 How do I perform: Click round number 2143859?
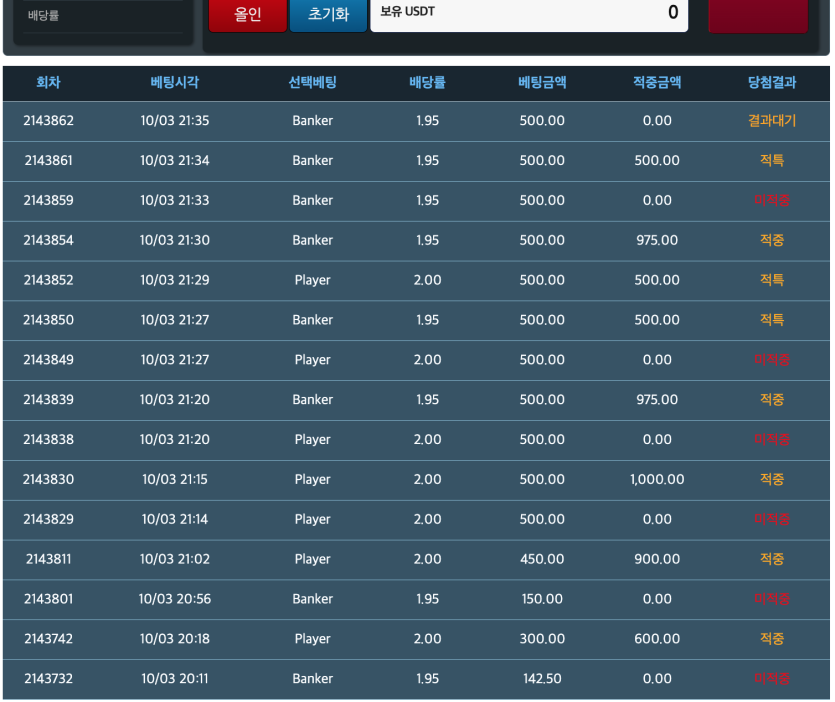[48, 201]
